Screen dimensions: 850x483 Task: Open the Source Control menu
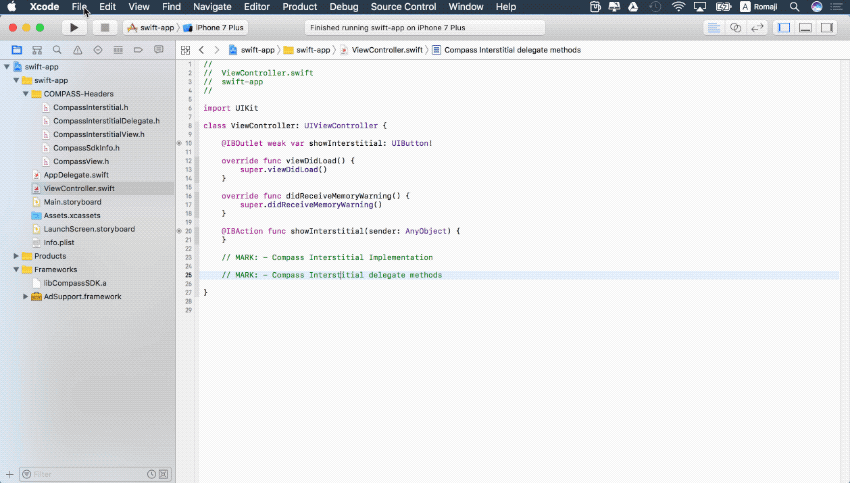coord(403,7)
